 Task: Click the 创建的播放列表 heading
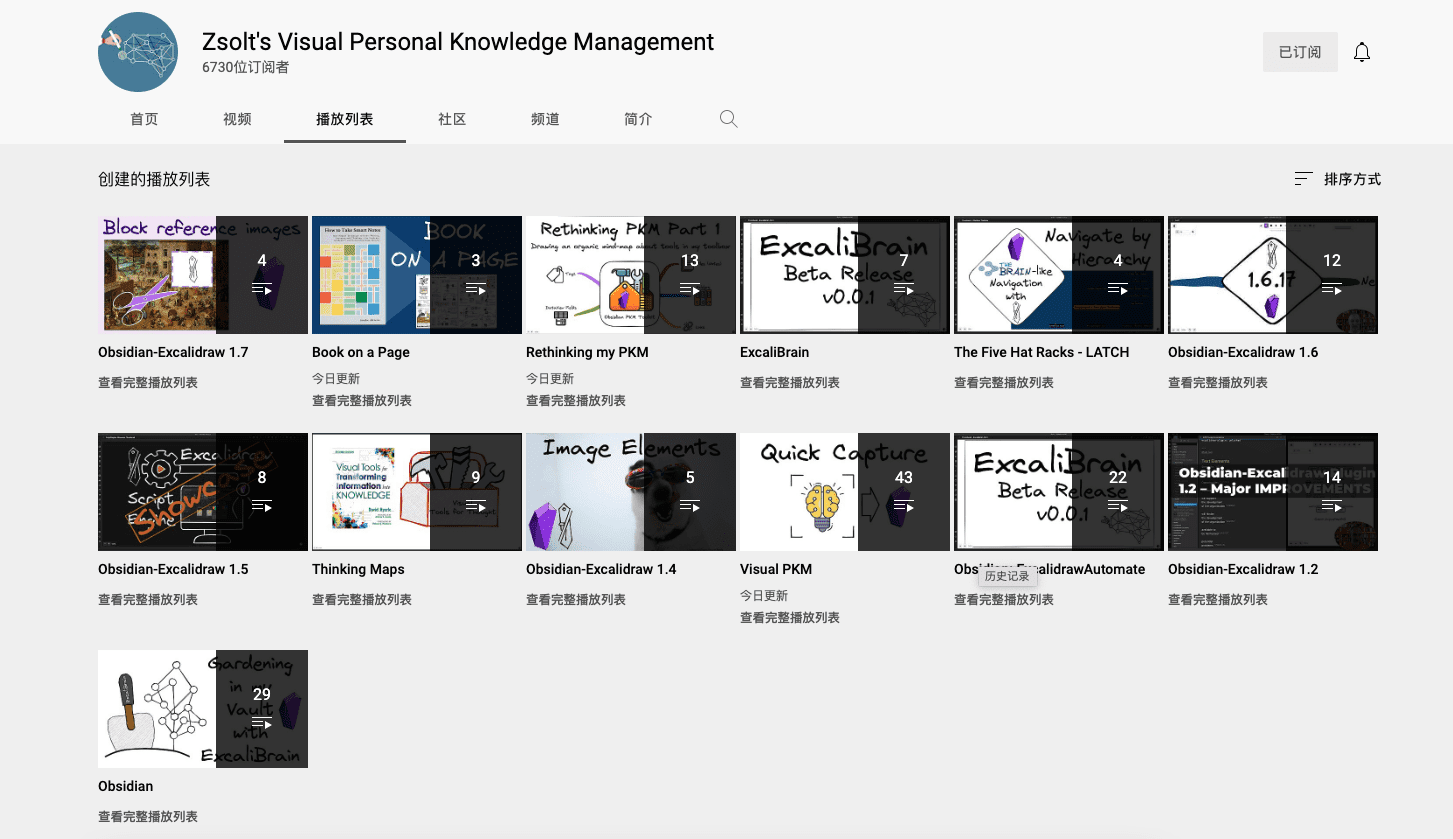click(154, 179)
